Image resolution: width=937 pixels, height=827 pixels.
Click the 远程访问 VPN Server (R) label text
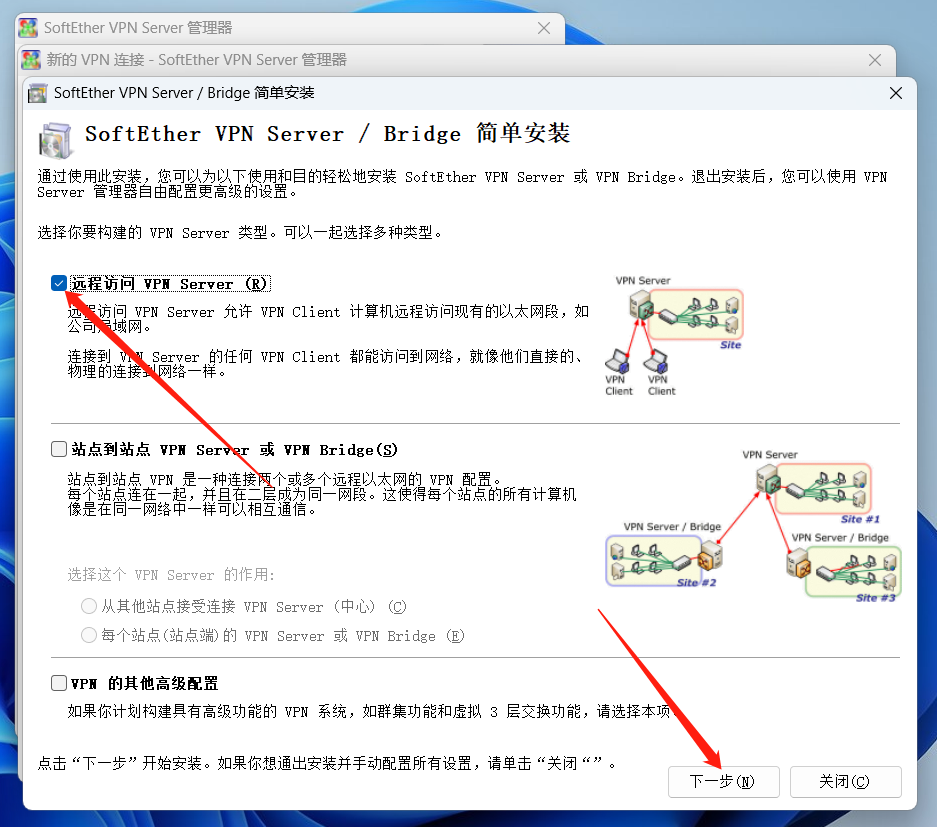(x=170, y=283)
